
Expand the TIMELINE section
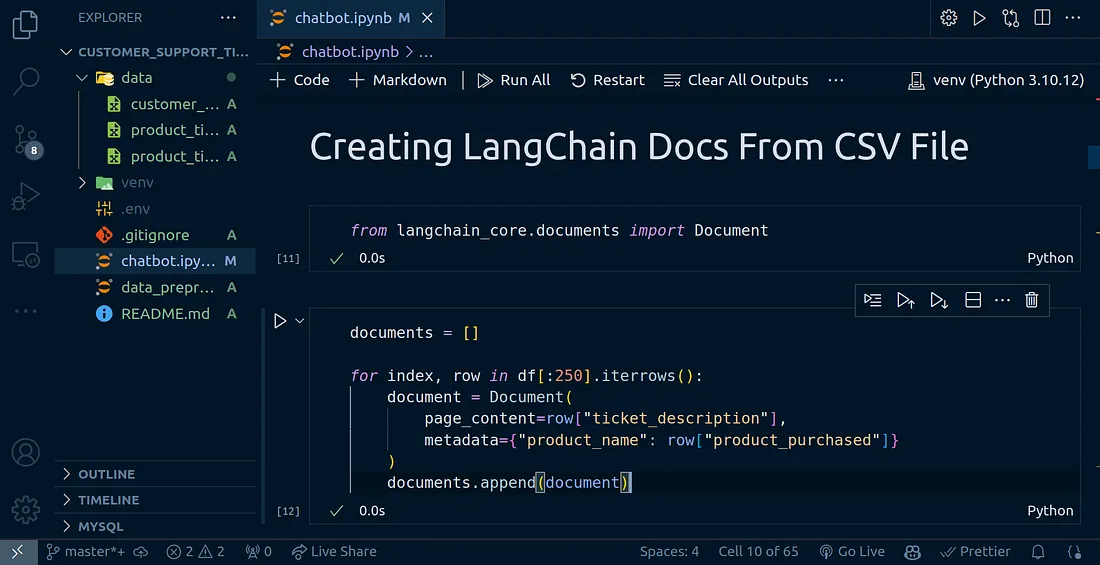tap(155, 500)
